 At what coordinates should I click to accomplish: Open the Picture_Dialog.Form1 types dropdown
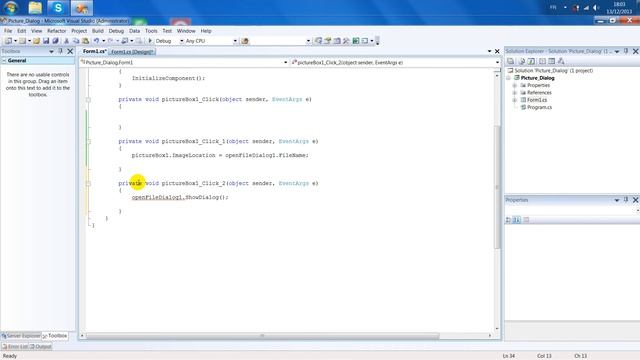(x=285, y=62)
